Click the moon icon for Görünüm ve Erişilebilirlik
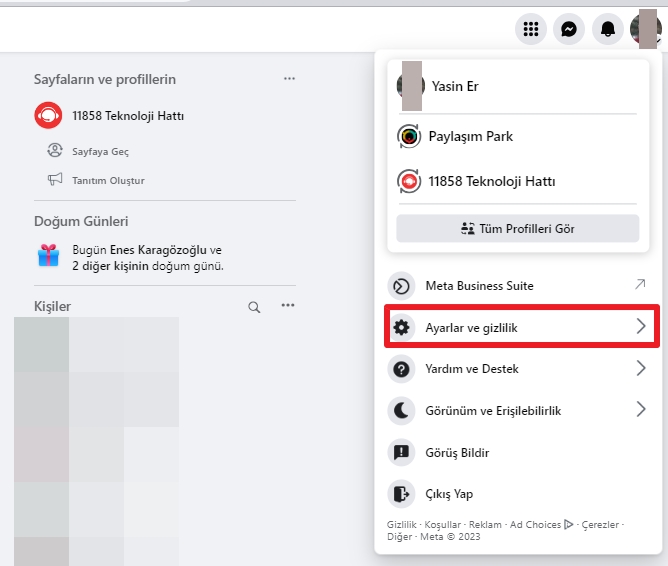 click(401, 411)
